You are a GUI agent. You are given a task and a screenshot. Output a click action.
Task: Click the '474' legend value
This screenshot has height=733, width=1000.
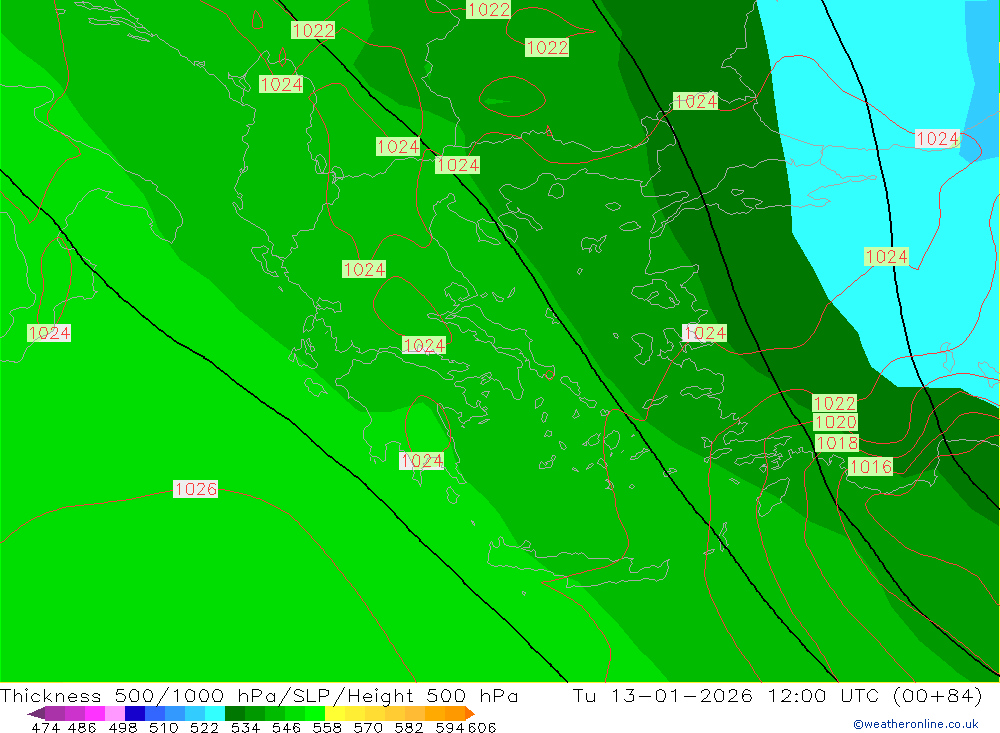[45, 727]
